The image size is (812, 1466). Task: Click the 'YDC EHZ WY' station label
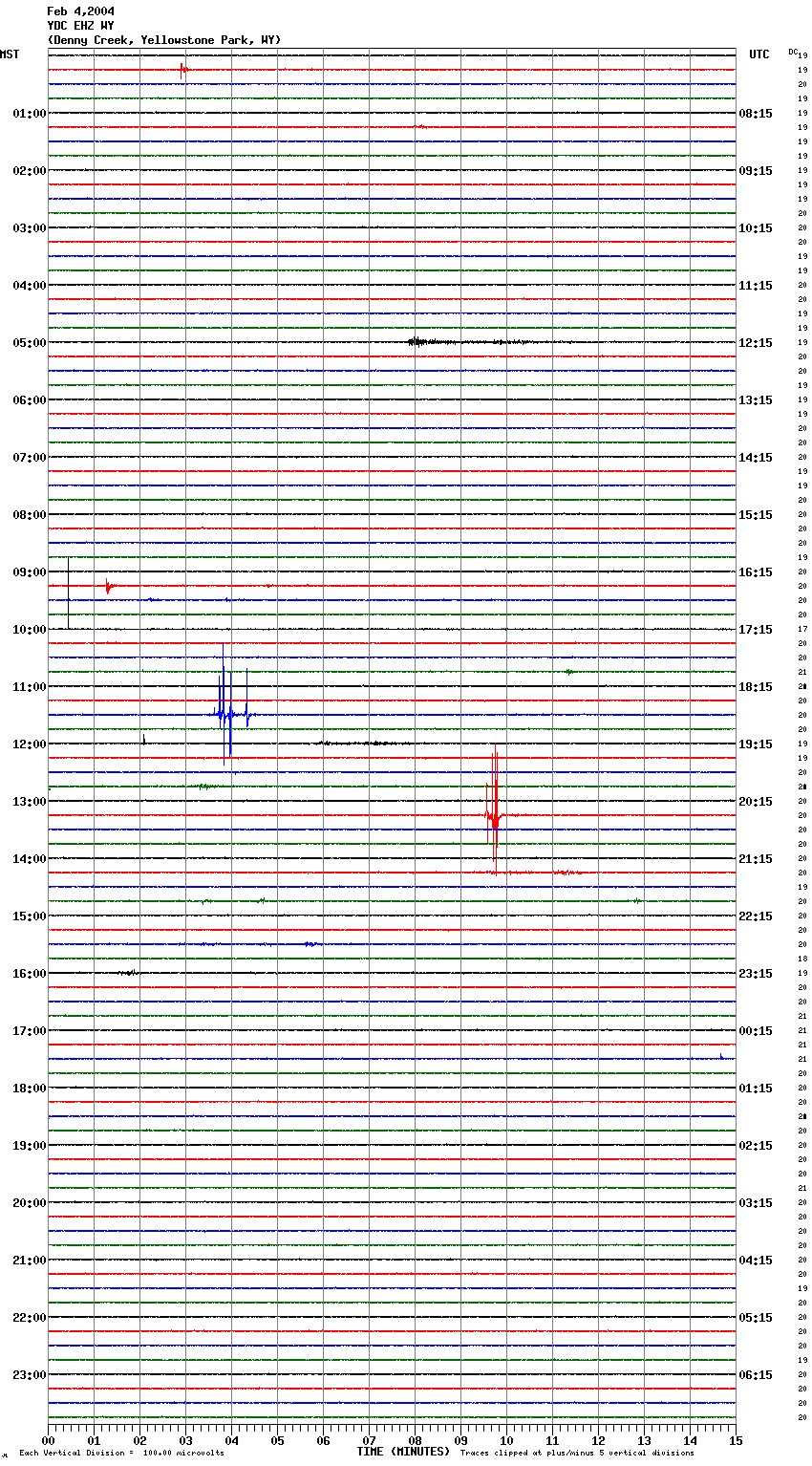[x=80, y=26]
